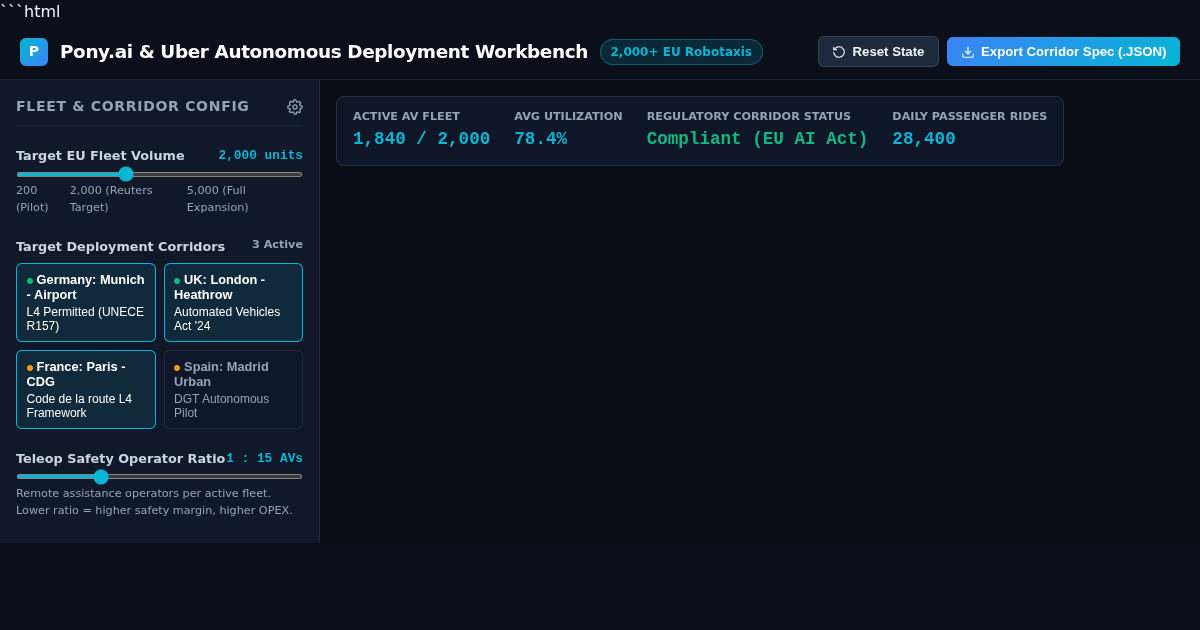Click the 'AVG UTILIZATION' label

tap(568, 117)
